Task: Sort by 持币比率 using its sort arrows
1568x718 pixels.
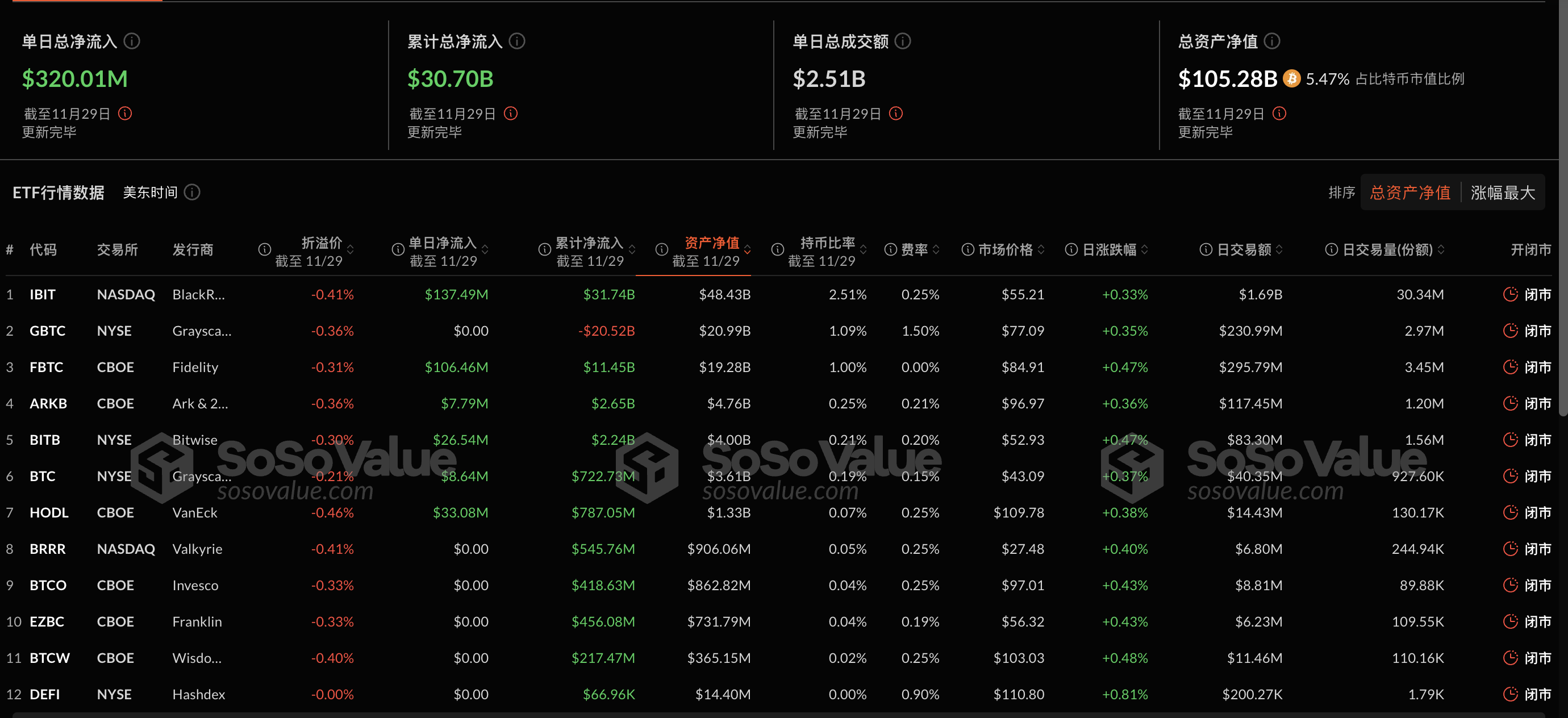Action: click(x=863, y=249)
